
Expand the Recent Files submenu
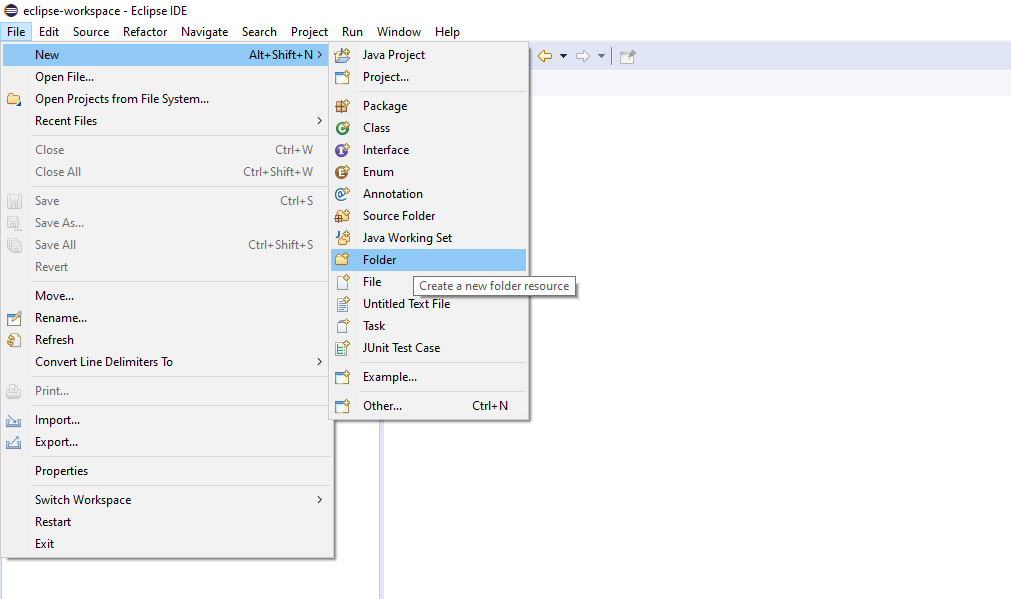point(319,121)
